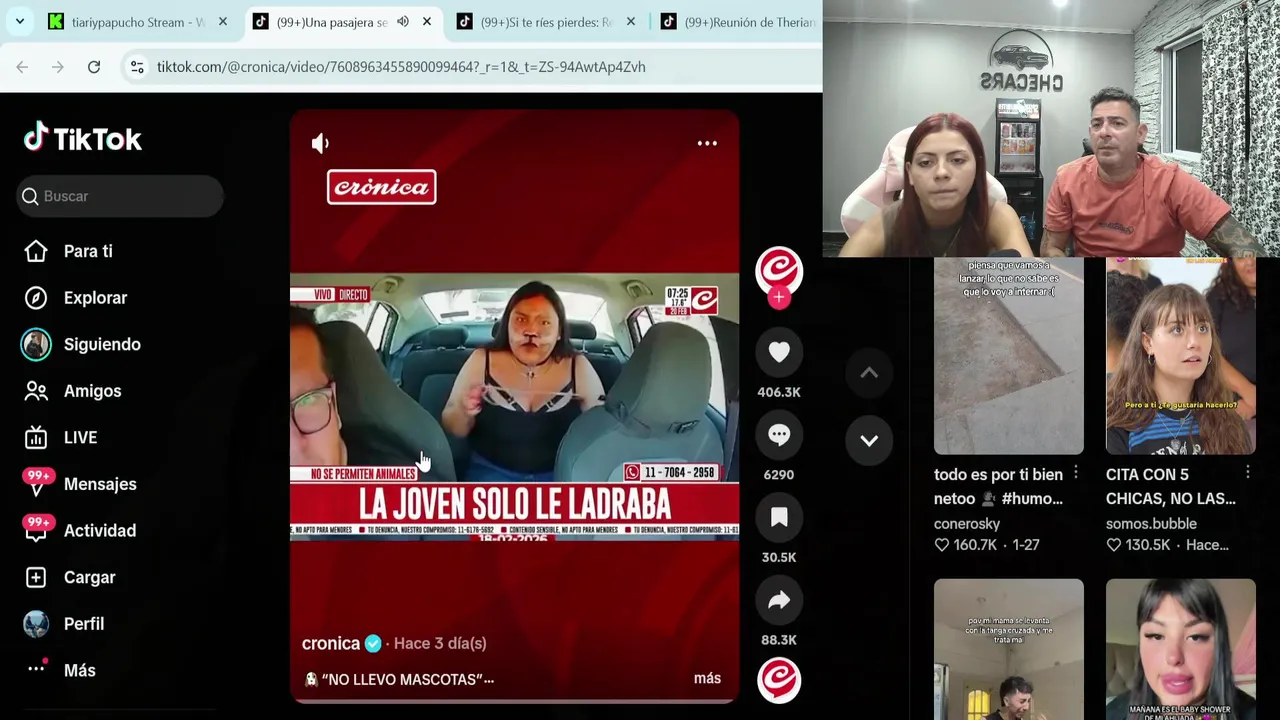Open the MAÑANA ES EL BABY SHOWER thumbnail
This screenshot has height=720, width=1280.
coord(1181,649)
